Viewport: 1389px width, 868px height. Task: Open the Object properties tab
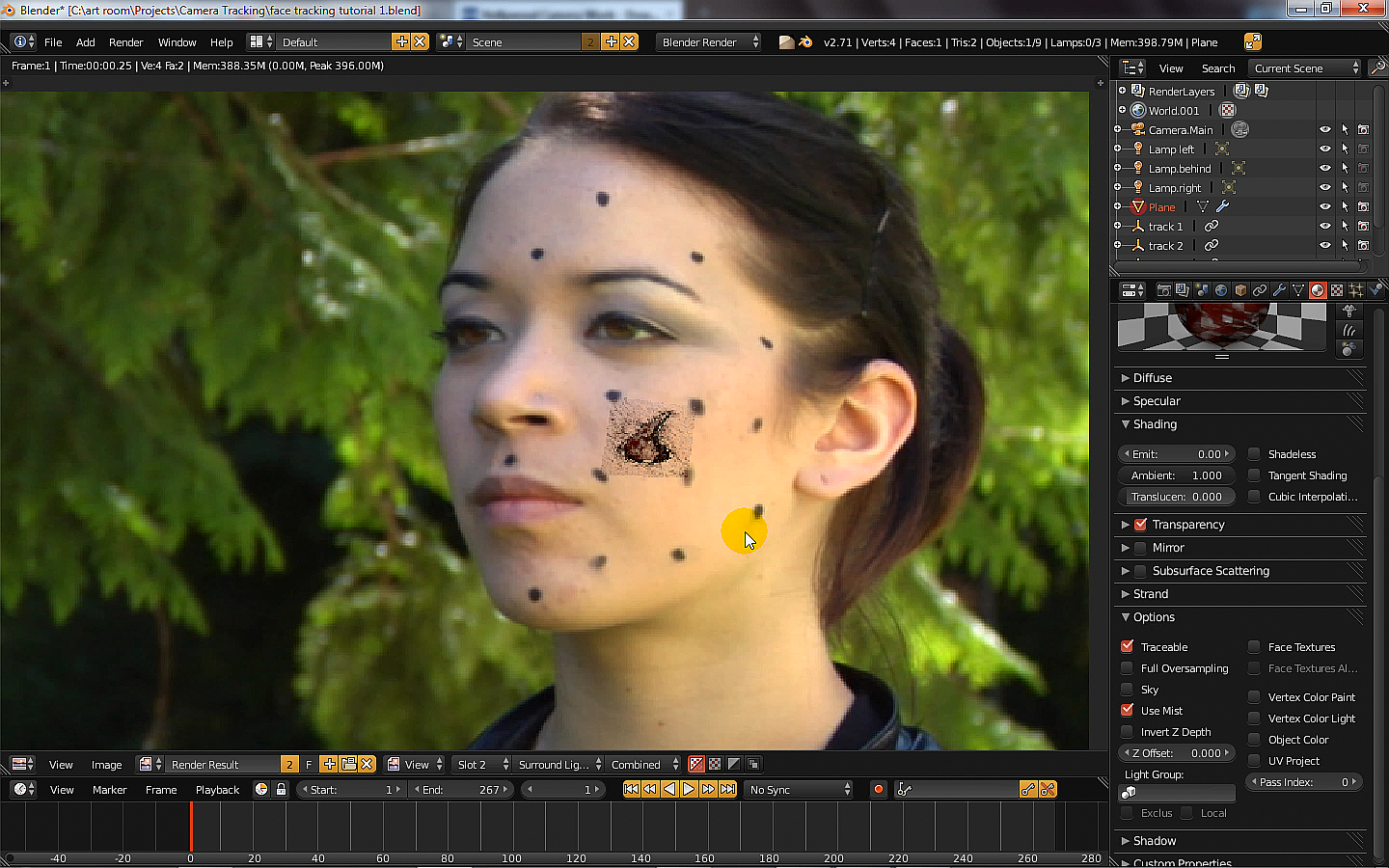(1240, 290)
